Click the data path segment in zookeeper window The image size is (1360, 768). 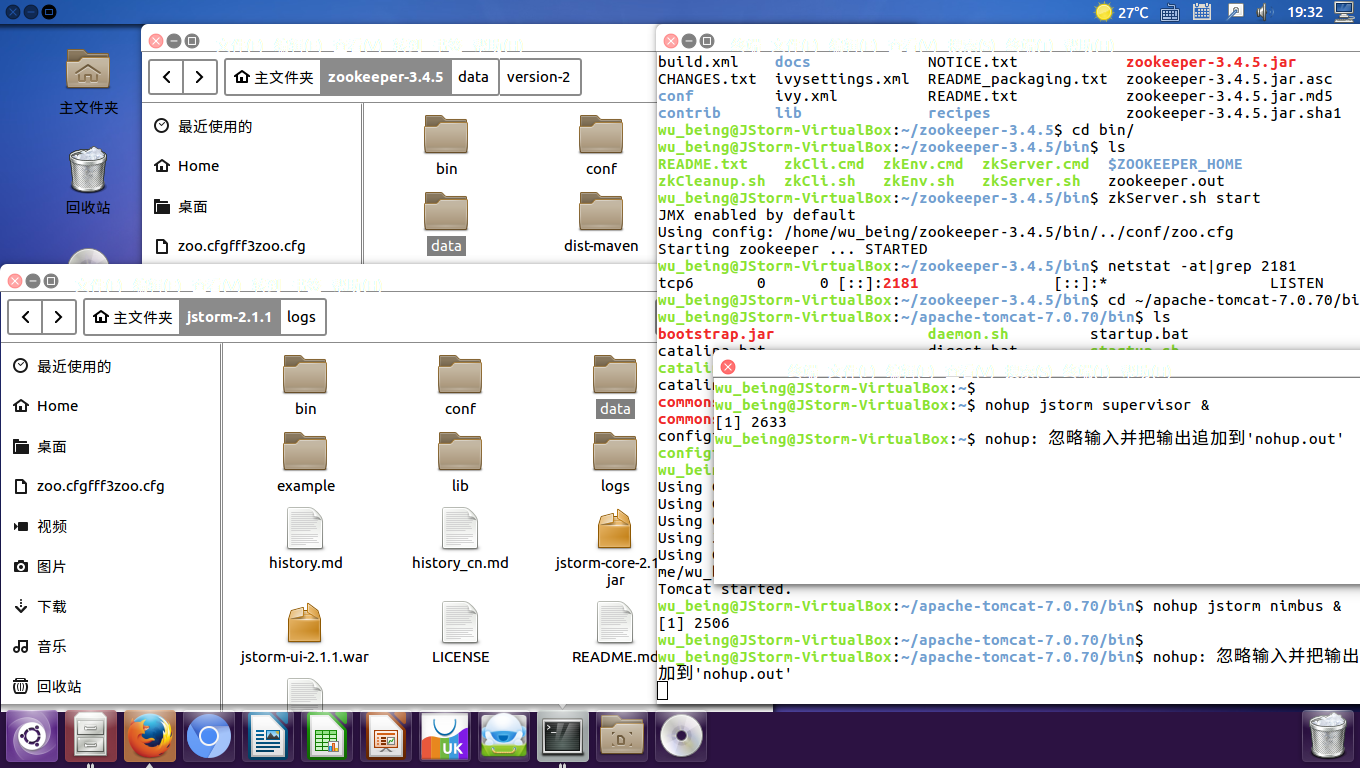474,77
